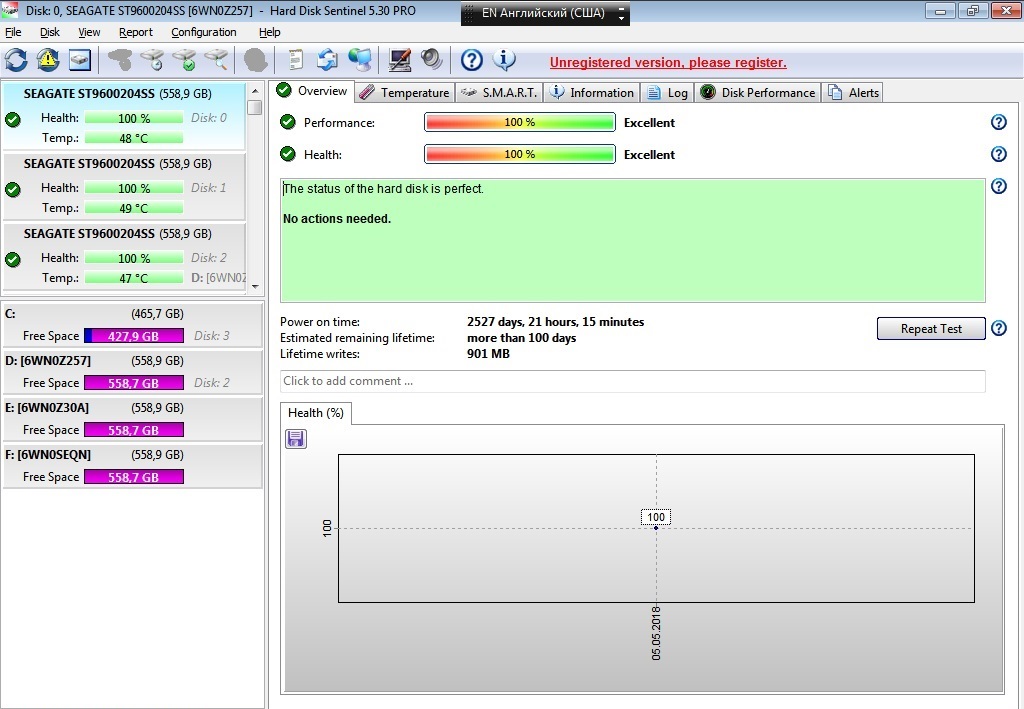
Task: Click the Repeat Test button
Action: (931, 328)
